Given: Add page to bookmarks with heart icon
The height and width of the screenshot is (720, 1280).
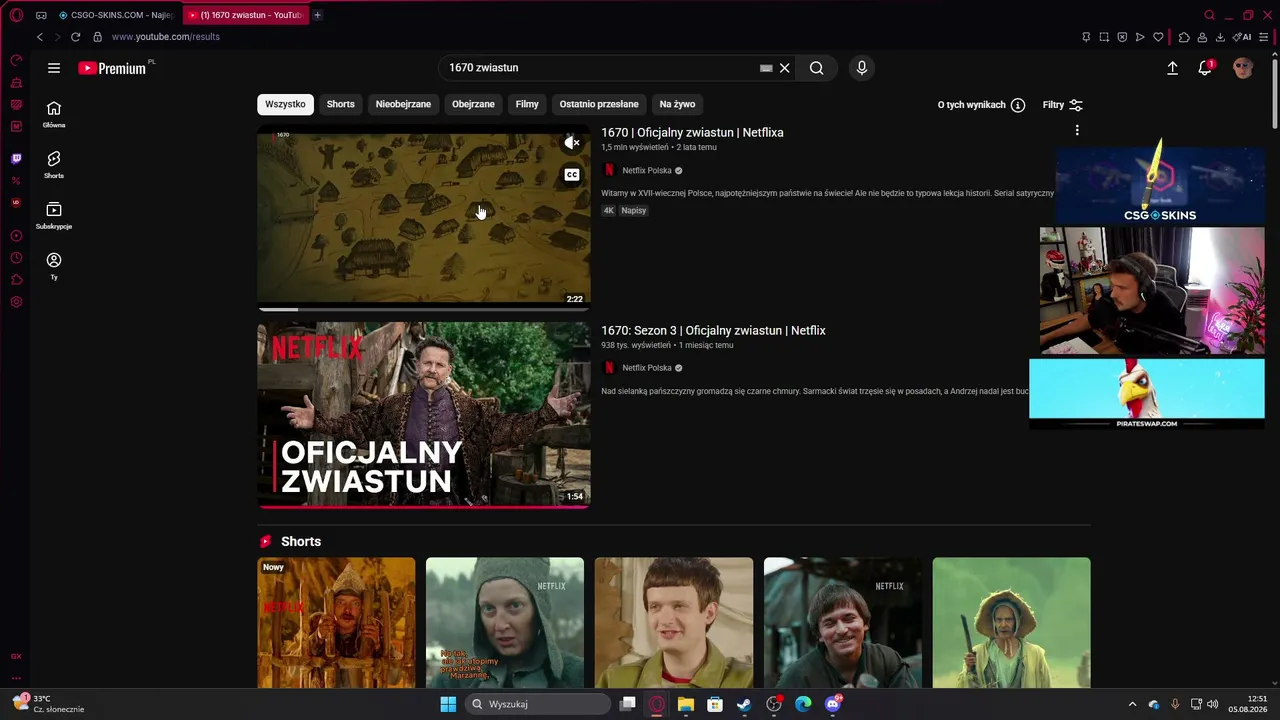Looking at the screenshot, I should pos(1158,37).
